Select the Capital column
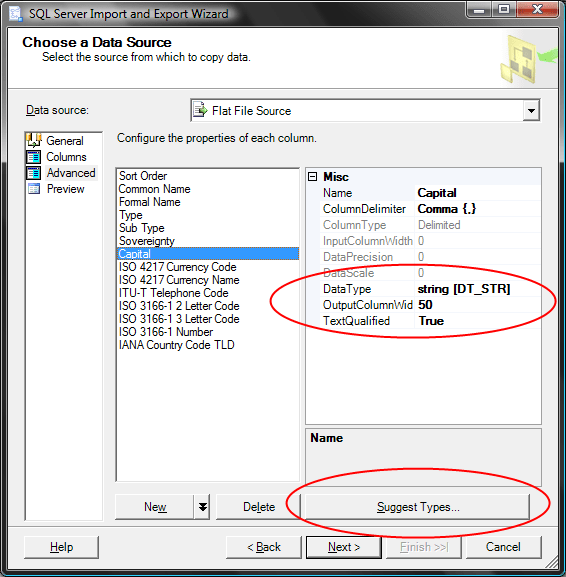The height and width of the screenshot is (577, 566). click(208, 254)
